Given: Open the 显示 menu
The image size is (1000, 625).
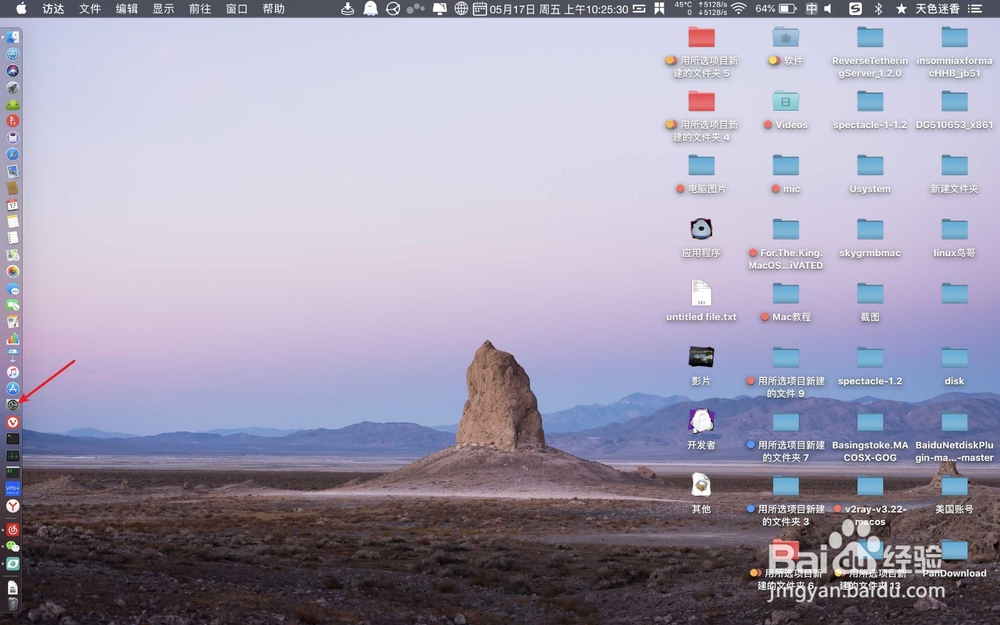Looking at the screenshot, I should point(163,8).
